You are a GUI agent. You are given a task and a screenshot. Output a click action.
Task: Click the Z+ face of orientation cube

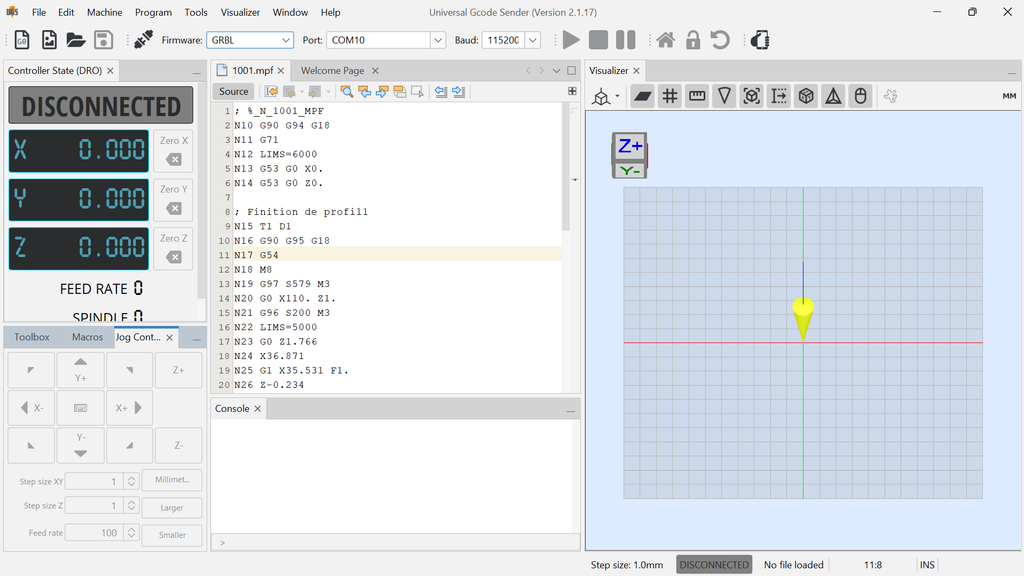coord(630,146)
